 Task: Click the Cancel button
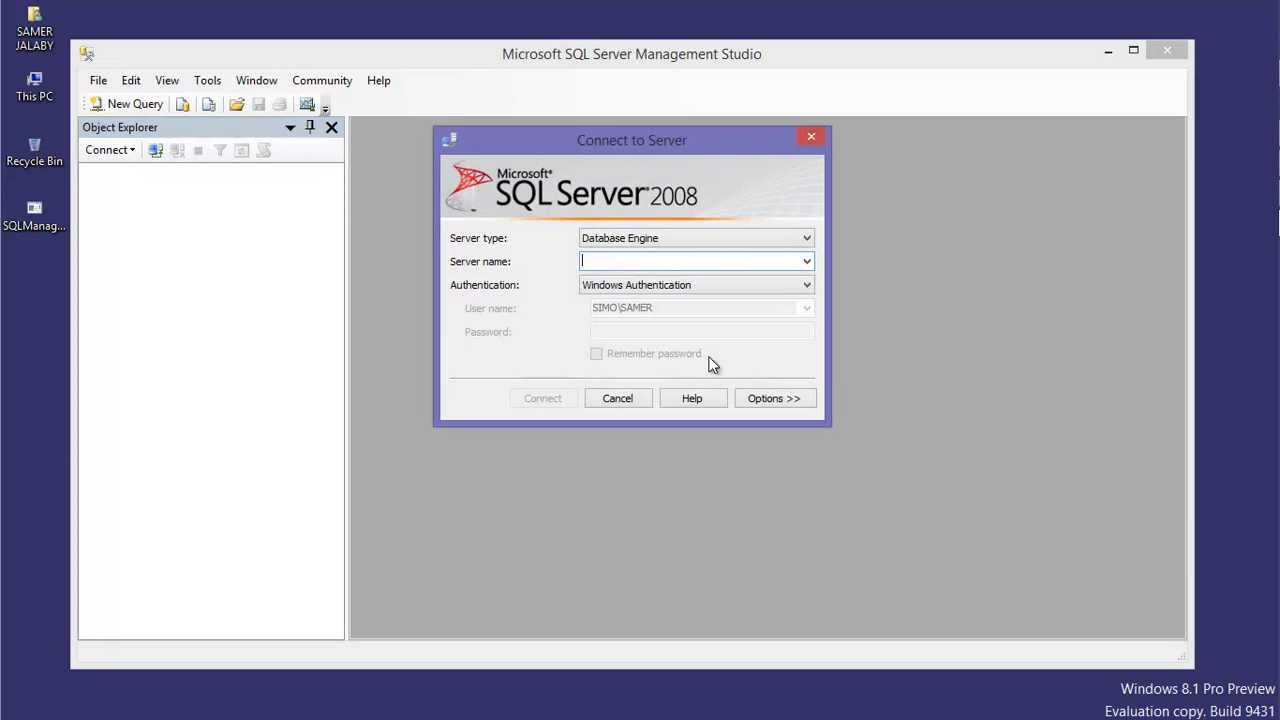617,398
